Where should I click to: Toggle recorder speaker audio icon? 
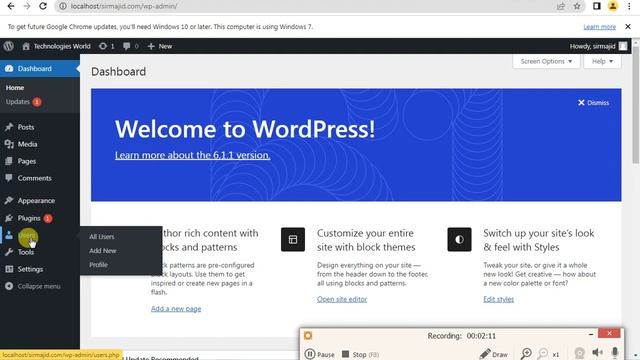[x=597, y=353]
